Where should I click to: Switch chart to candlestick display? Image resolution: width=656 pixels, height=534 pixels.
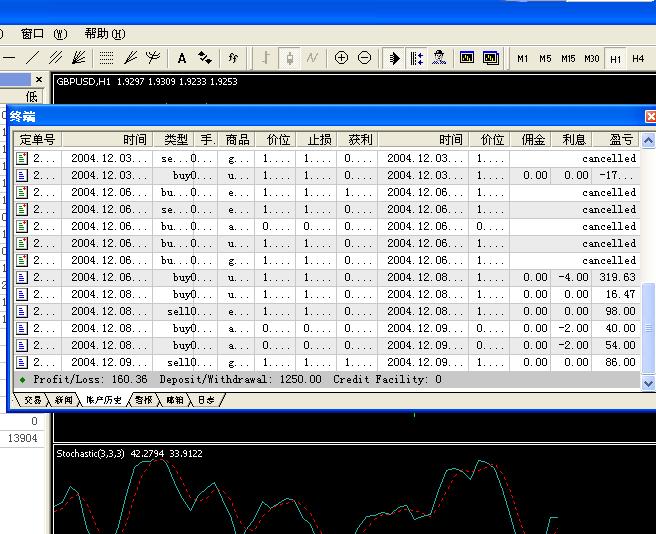290,58
